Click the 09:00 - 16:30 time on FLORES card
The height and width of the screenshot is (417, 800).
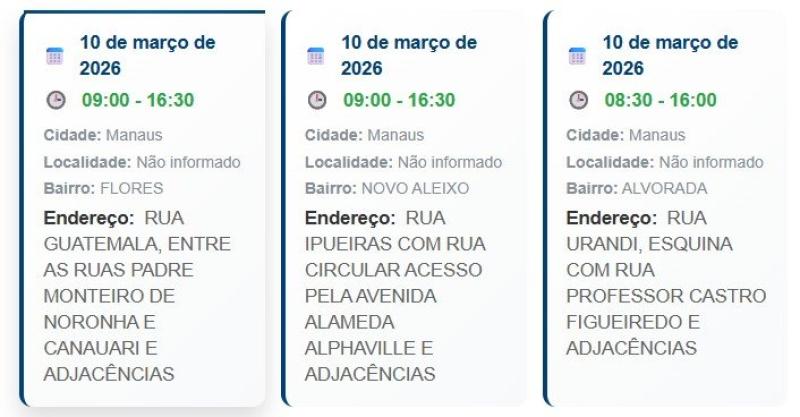point(138,100)
